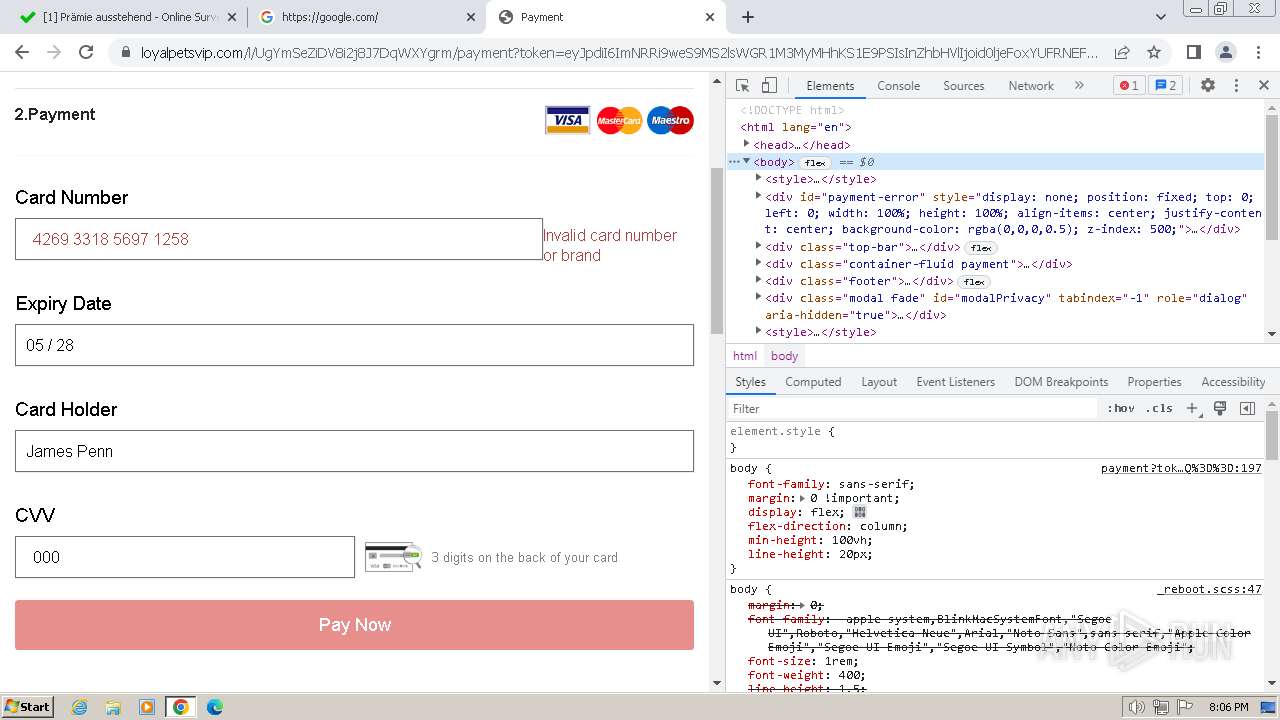Close the DevTools panel

point(1263,86)
